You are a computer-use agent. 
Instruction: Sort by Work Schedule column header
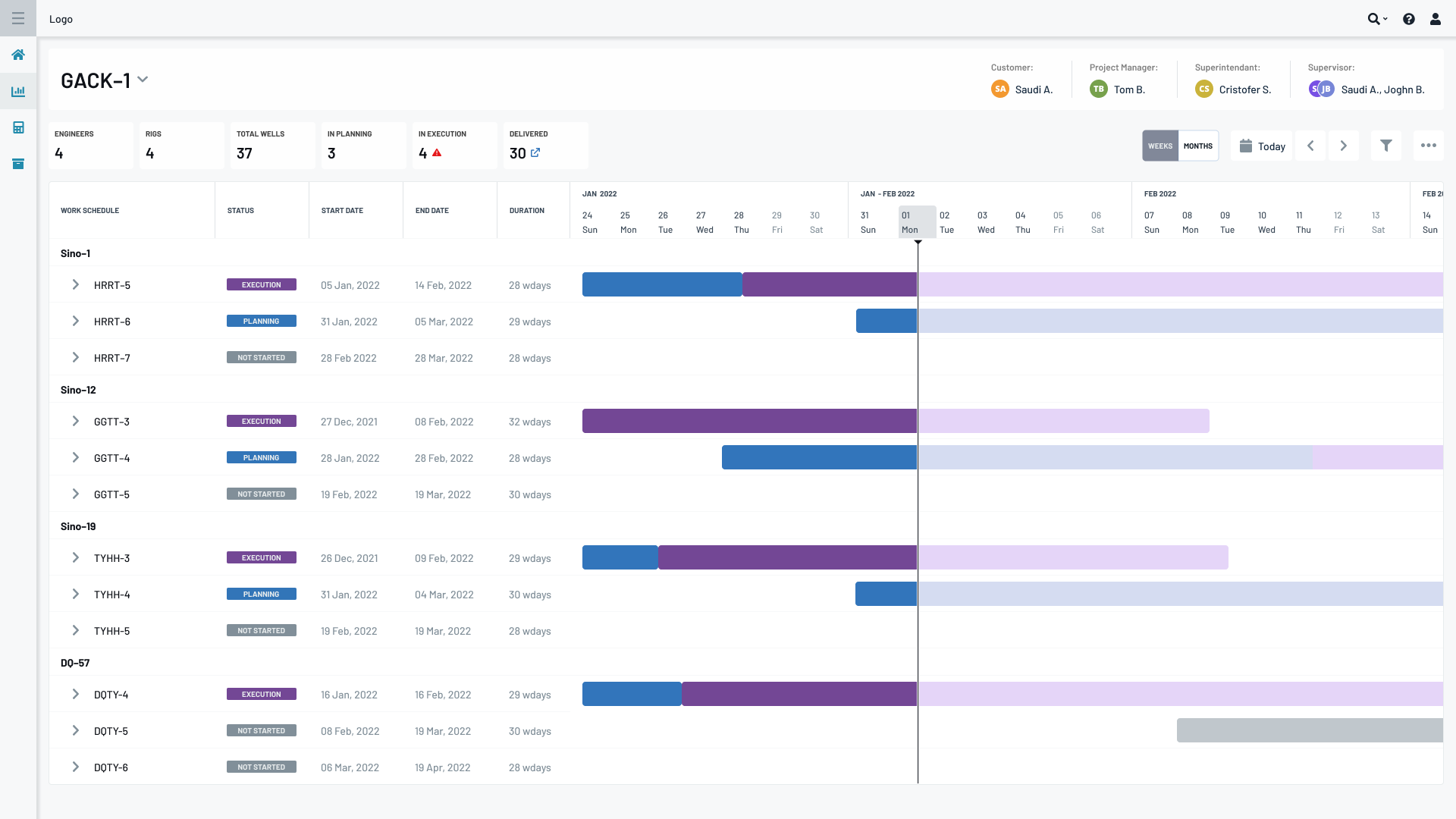[x=89, y=210]
